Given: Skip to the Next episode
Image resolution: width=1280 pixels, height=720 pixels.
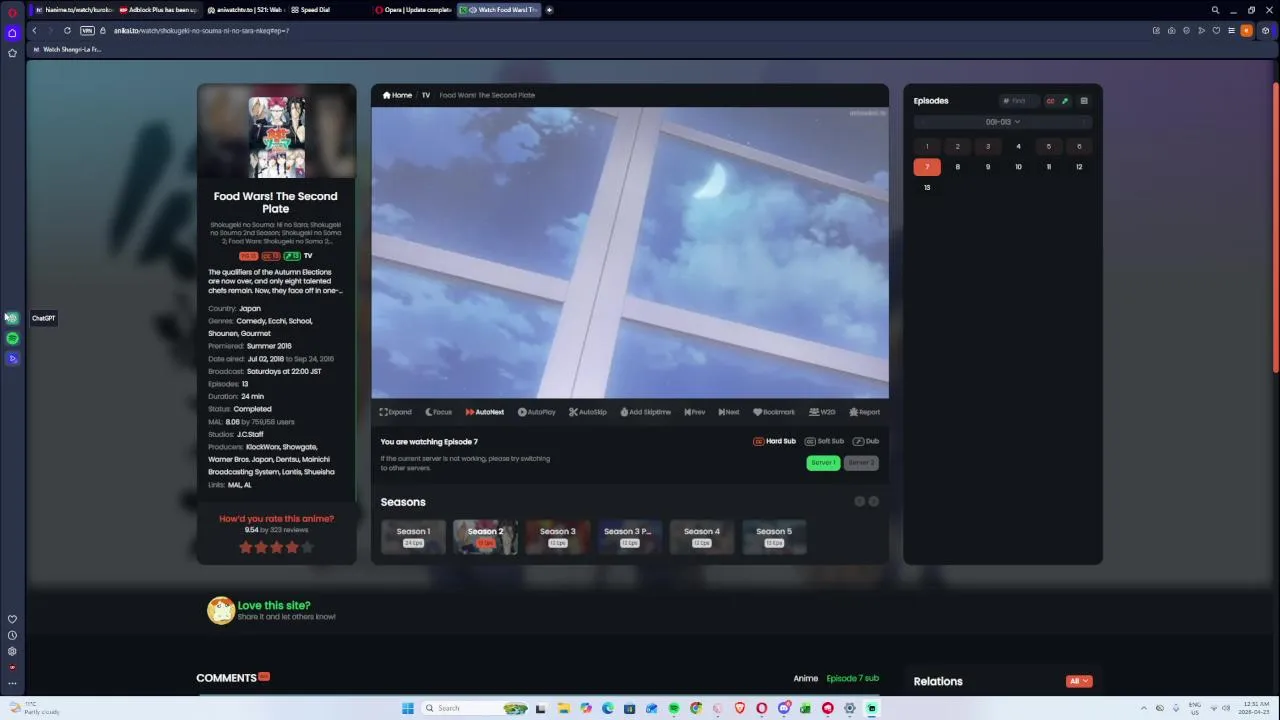Looking at the screenshot, I should [x=729, y=412].
